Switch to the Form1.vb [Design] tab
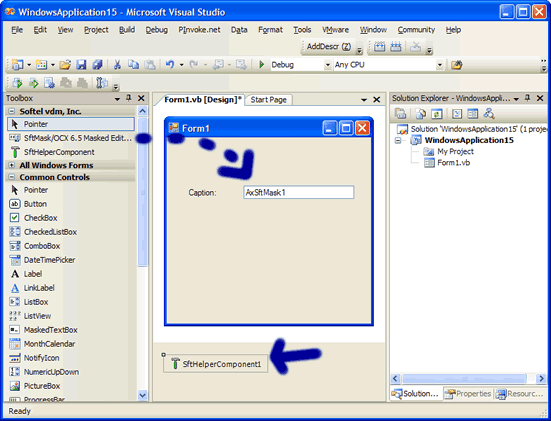Screen dimensions: 551x421 [x=202, y=100]
